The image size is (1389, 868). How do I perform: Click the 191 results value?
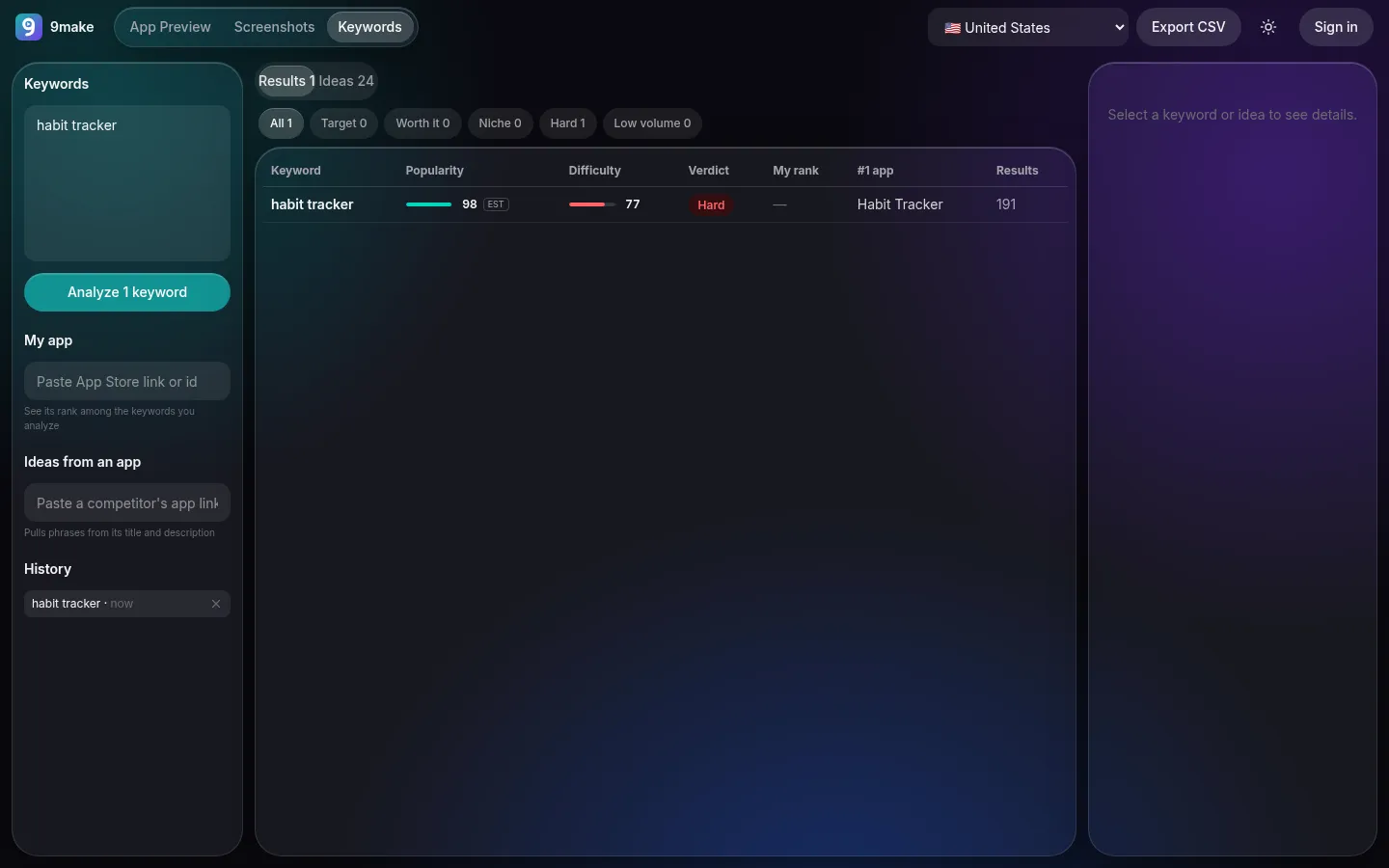[1006, 204]
